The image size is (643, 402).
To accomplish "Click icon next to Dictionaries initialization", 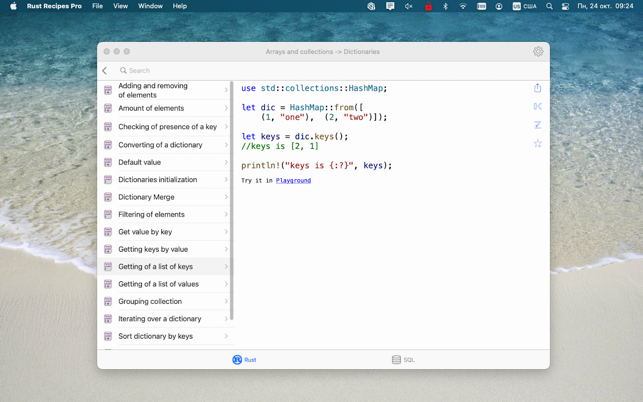I will tap(108, 180).
